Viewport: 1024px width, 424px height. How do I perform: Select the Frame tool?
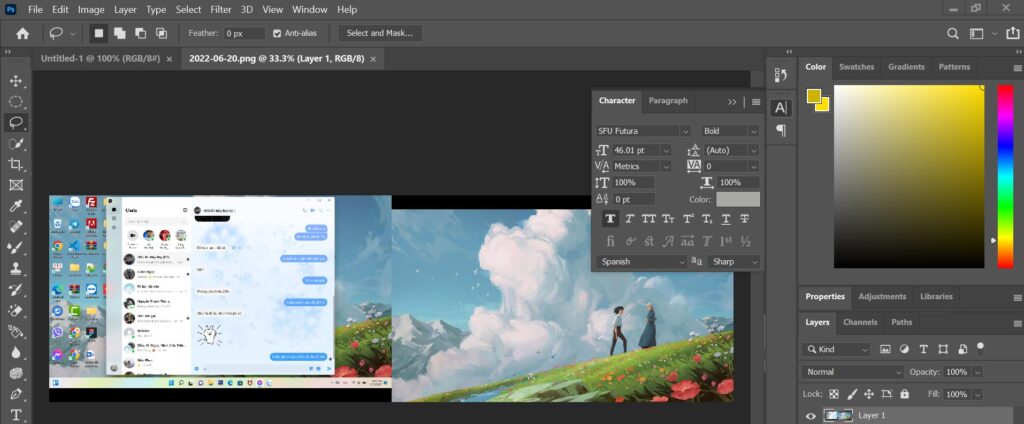[x=16, y=185]
